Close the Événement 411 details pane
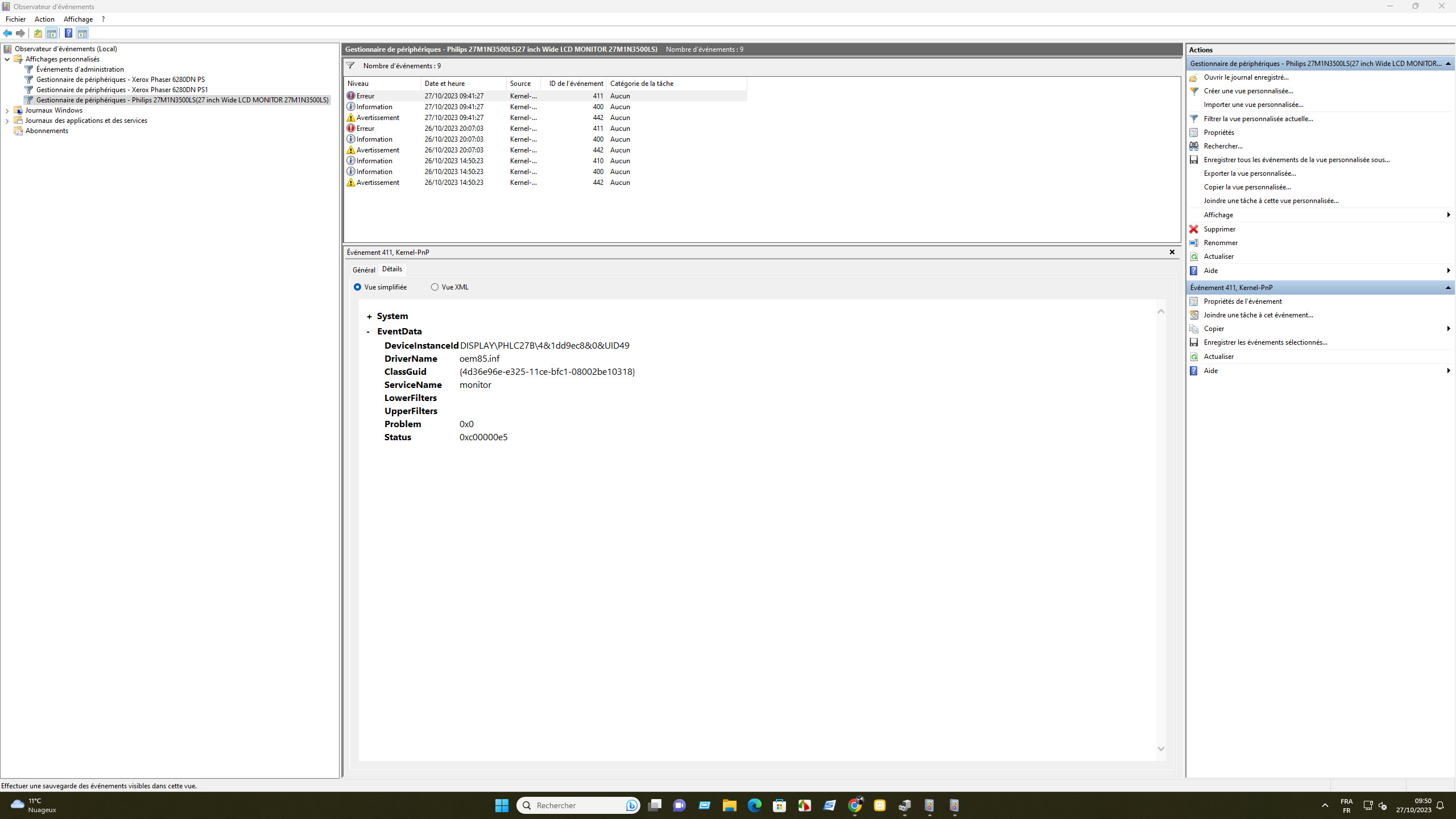Image resolution: width=1456 pixels, height=819 pixels. pos(1172,252)
